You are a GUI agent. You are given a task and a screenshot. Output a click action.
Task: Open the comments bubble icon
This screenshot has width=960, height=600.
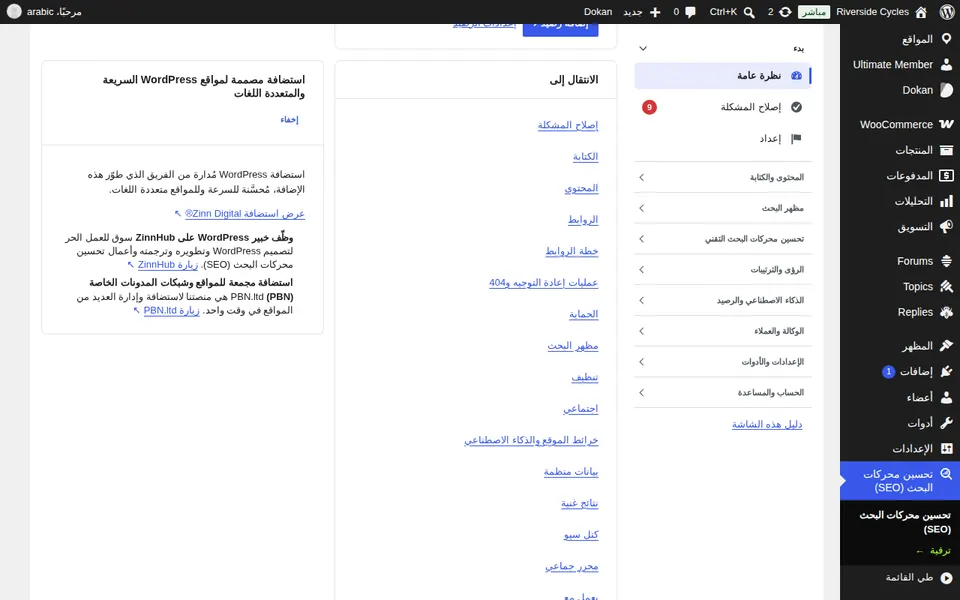tap(690, 12)
